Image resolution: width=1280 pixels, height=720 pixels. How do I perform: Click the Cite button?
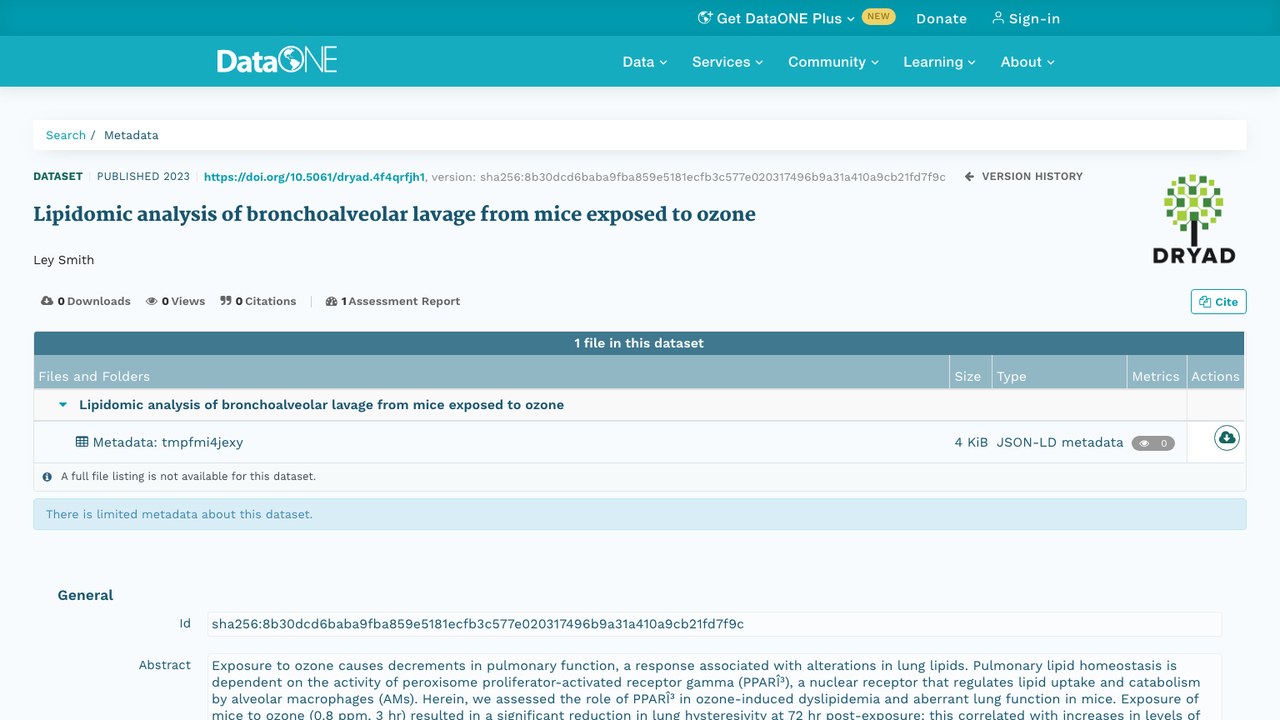point(1218,301)
